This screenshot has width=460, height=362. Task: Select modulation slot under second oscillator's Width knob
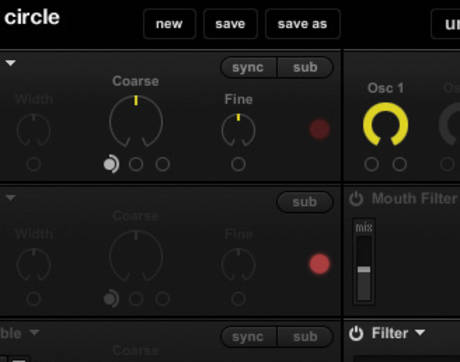coord(34,299)
